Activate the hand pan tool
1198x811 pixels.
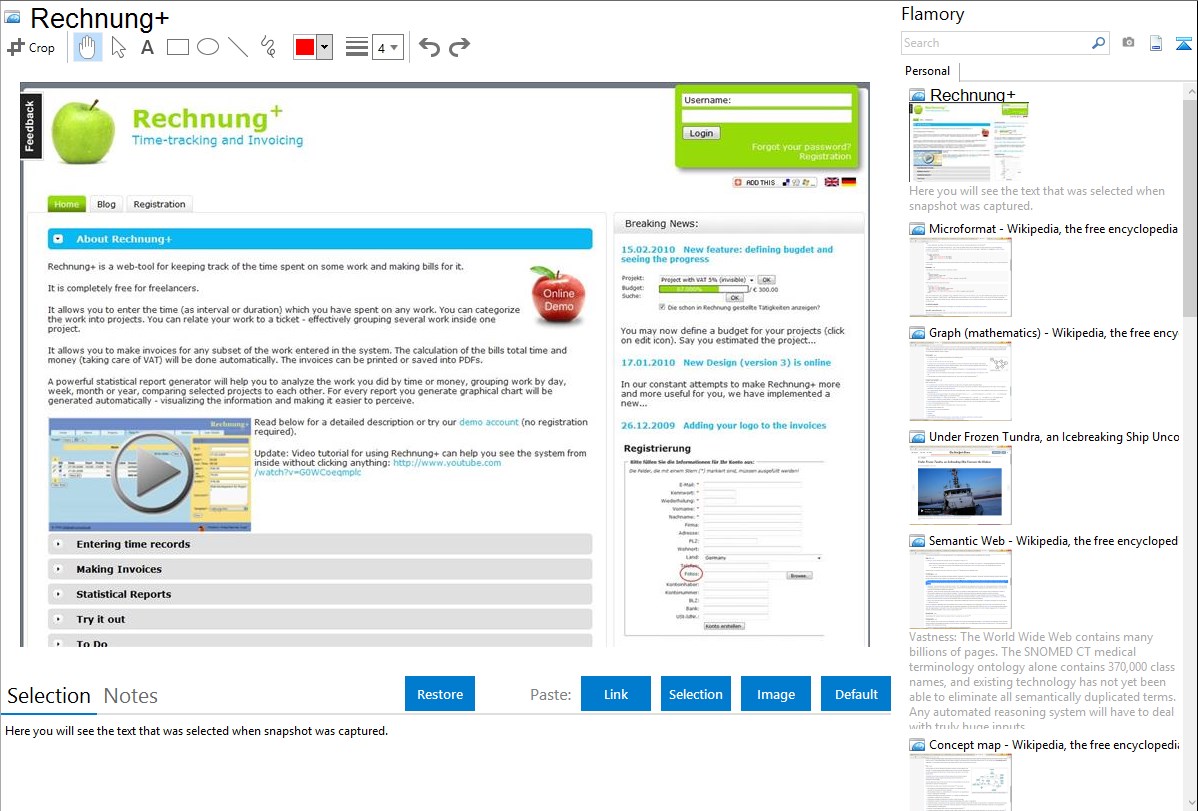[x=88, y=47]
